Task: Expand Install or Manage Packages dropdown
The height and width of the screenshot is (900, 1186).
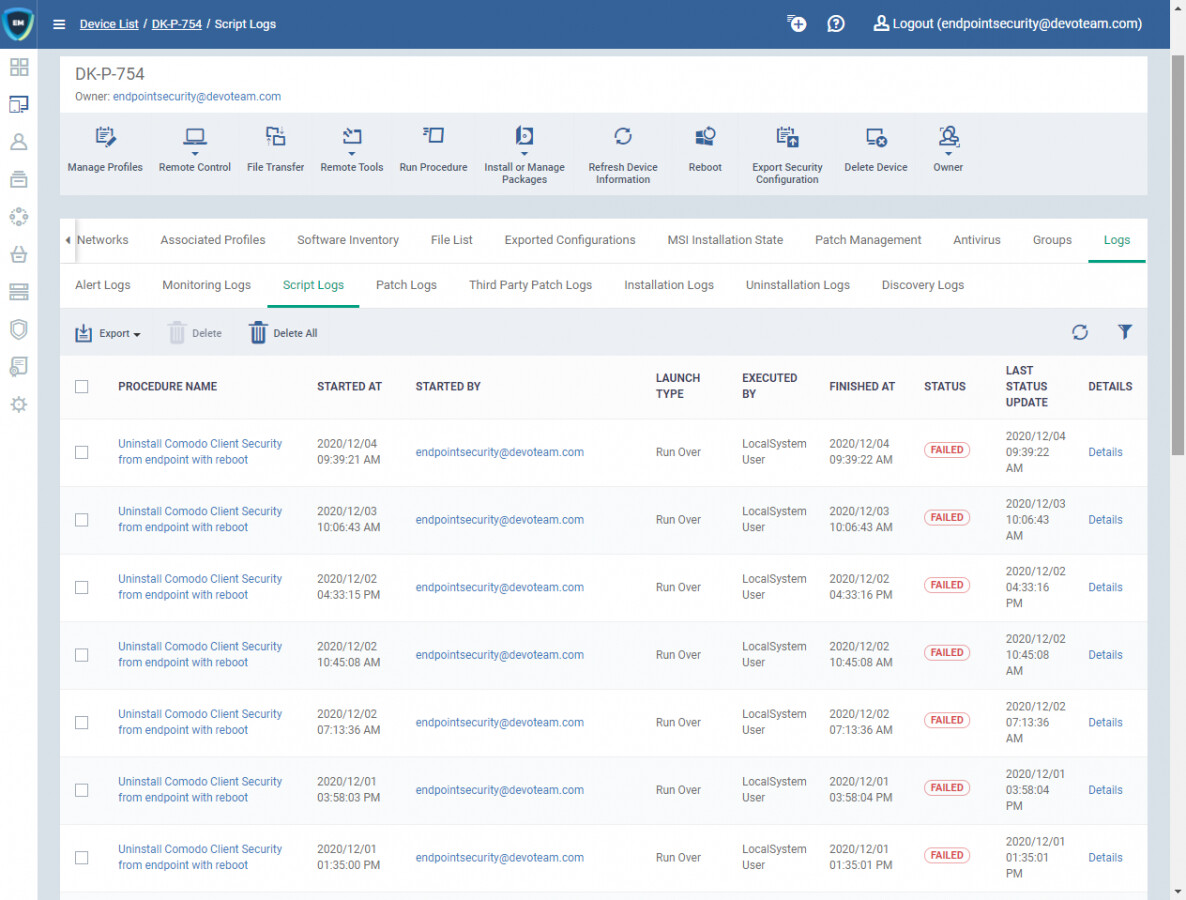Action: pyautogui.click(x=524, y=155)
